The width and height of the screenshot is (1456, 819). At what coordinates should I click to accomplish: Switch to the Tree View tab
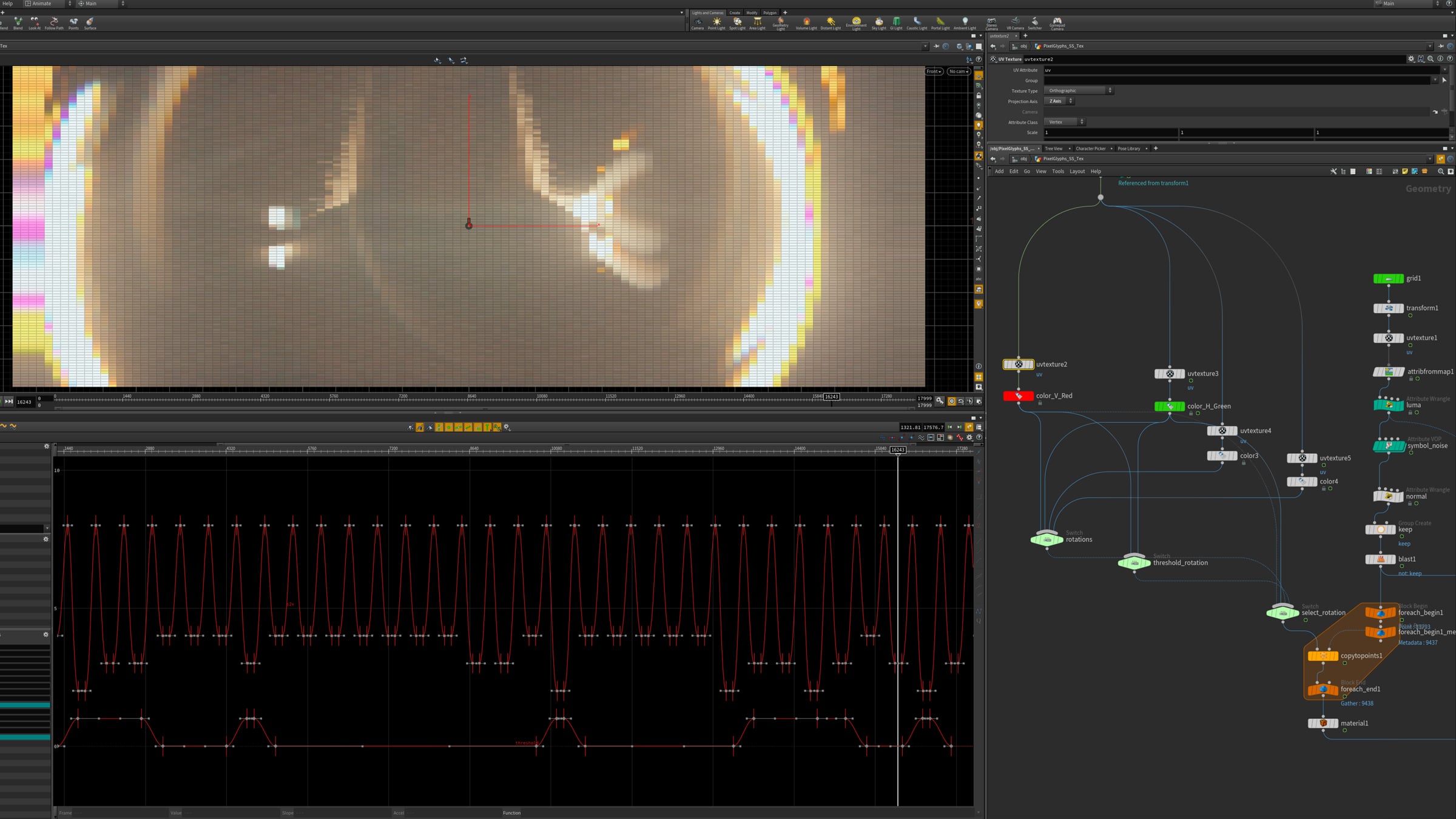point(1053,149)
